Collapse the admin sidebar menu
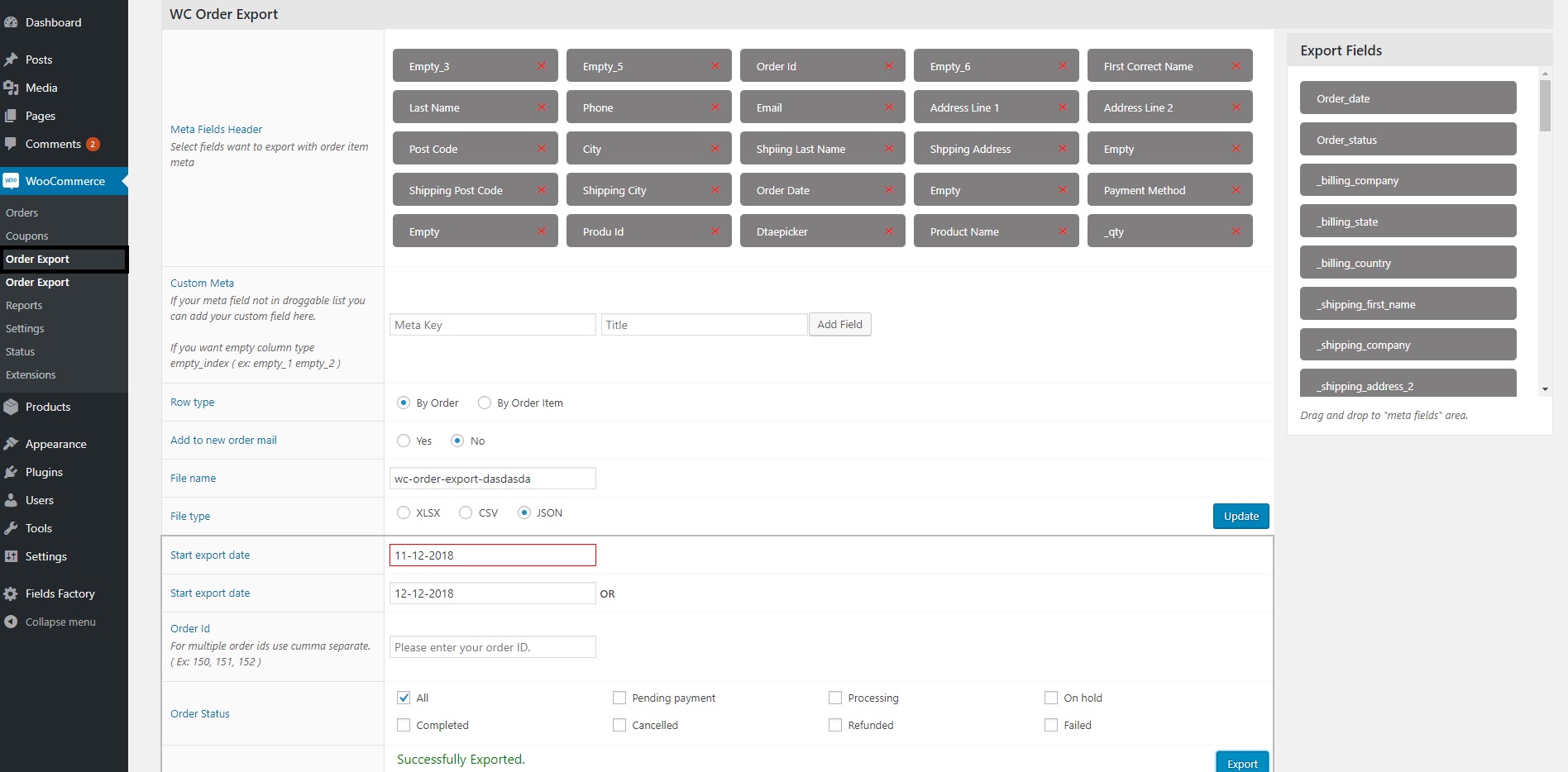Image resolution: width=1568 pixels, height=772 pixels. click(60, 622)
